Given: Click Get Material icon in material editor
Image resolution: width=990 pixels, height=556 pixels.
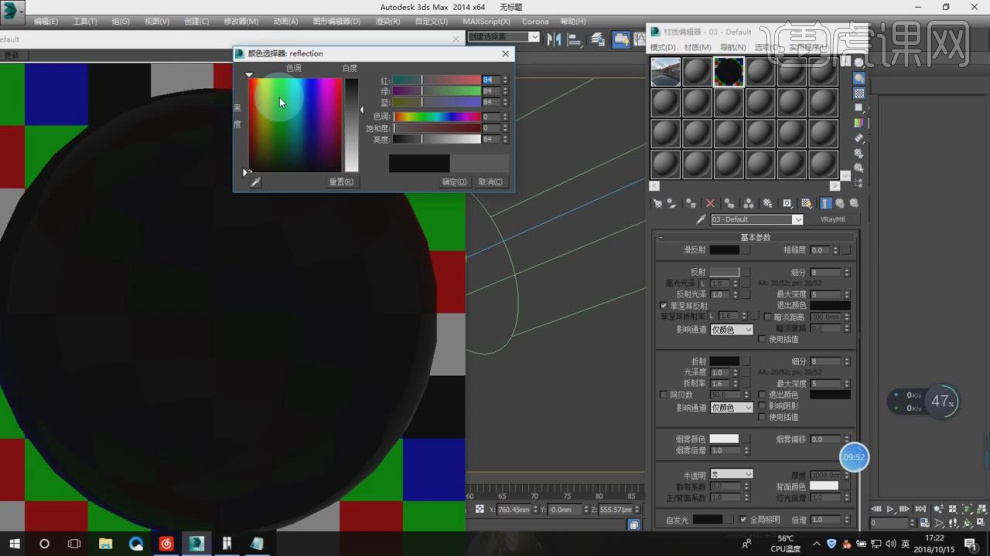Looking at the screenshot, I should tap(657, 203).
